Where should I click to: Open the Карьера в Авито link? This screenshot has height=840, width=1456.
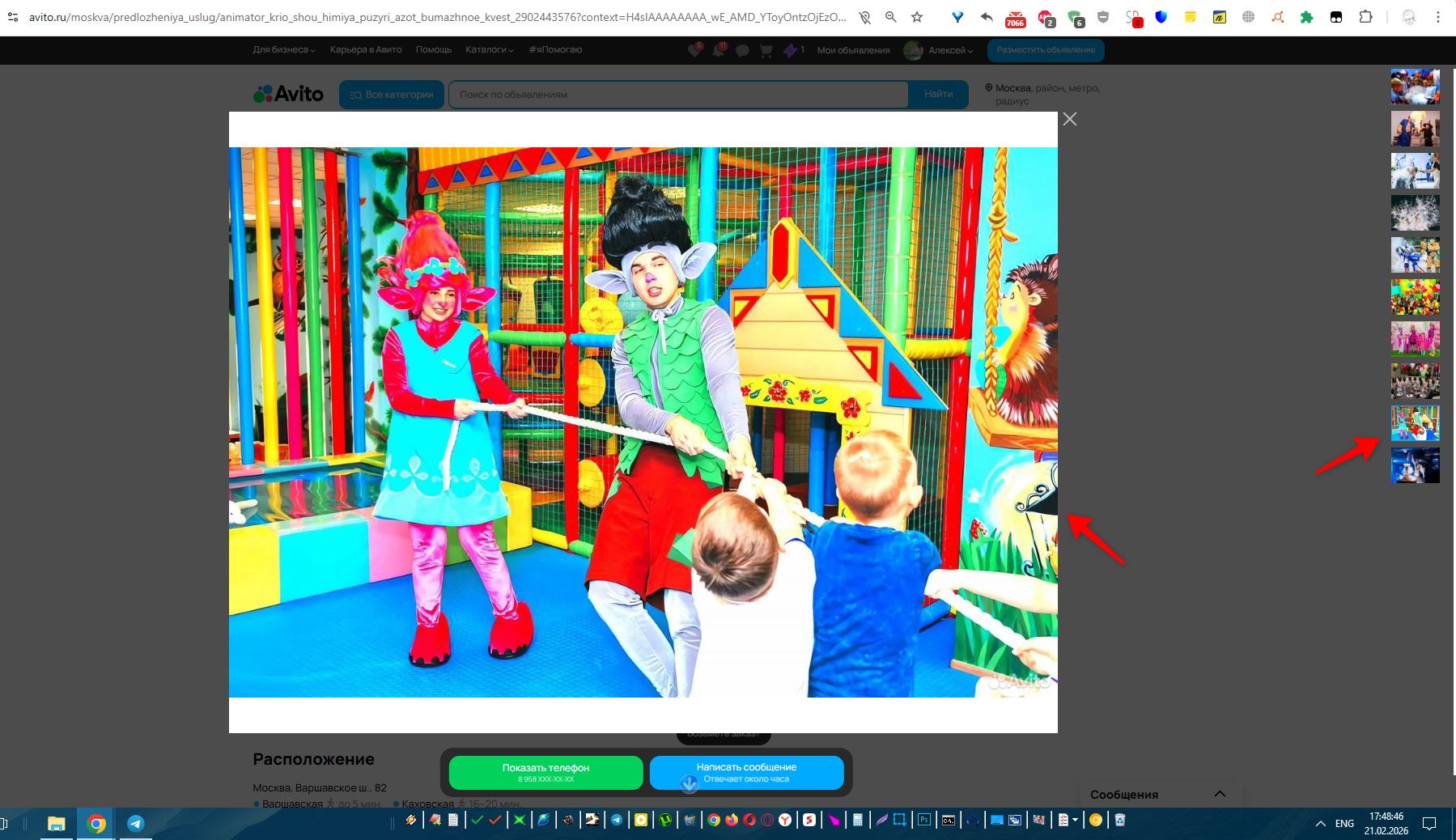click(366, 50)
